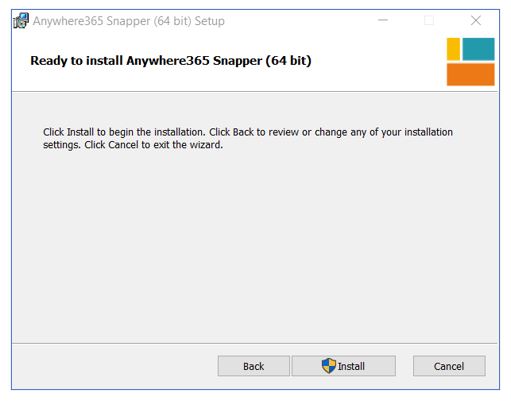Viewport: 511px width, 401px height.
Task: Click the orange block of the logo
Action: [x=471, y=74]
